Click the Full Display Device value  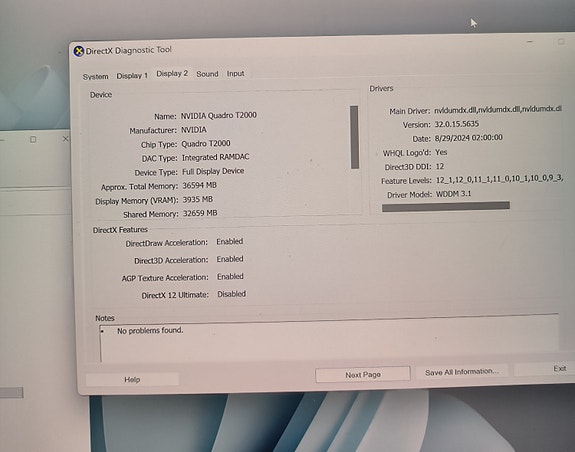[x=213, y=171]
